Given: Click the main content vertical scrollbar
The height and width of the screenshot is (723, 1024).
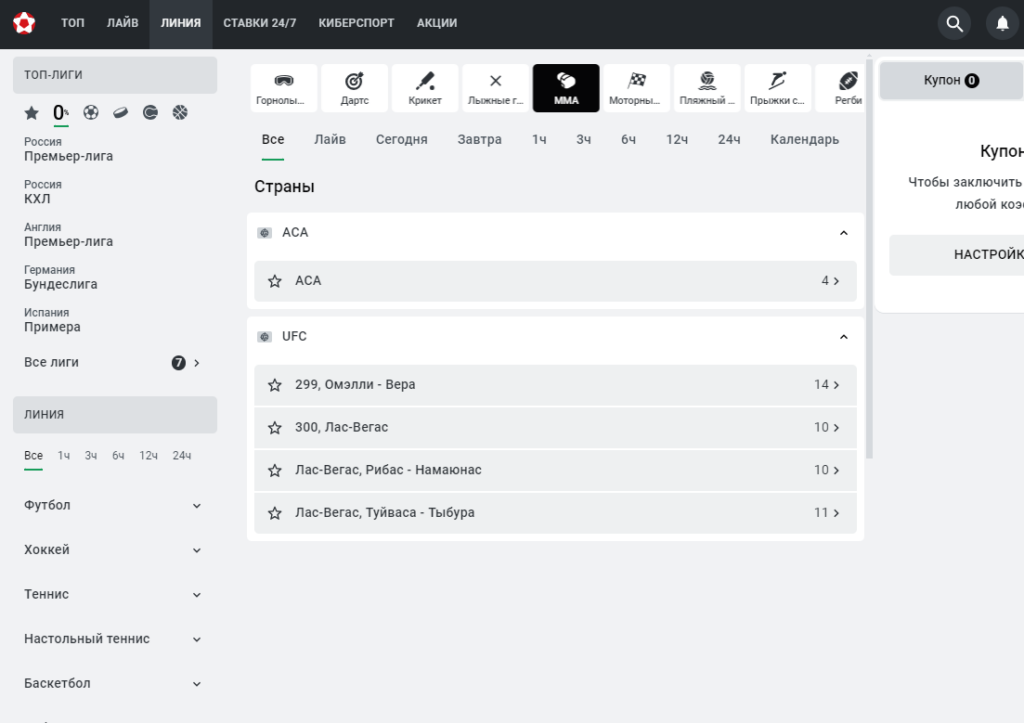Looking at the screenshot, I should pyautogui.click(x=869, y=259).
